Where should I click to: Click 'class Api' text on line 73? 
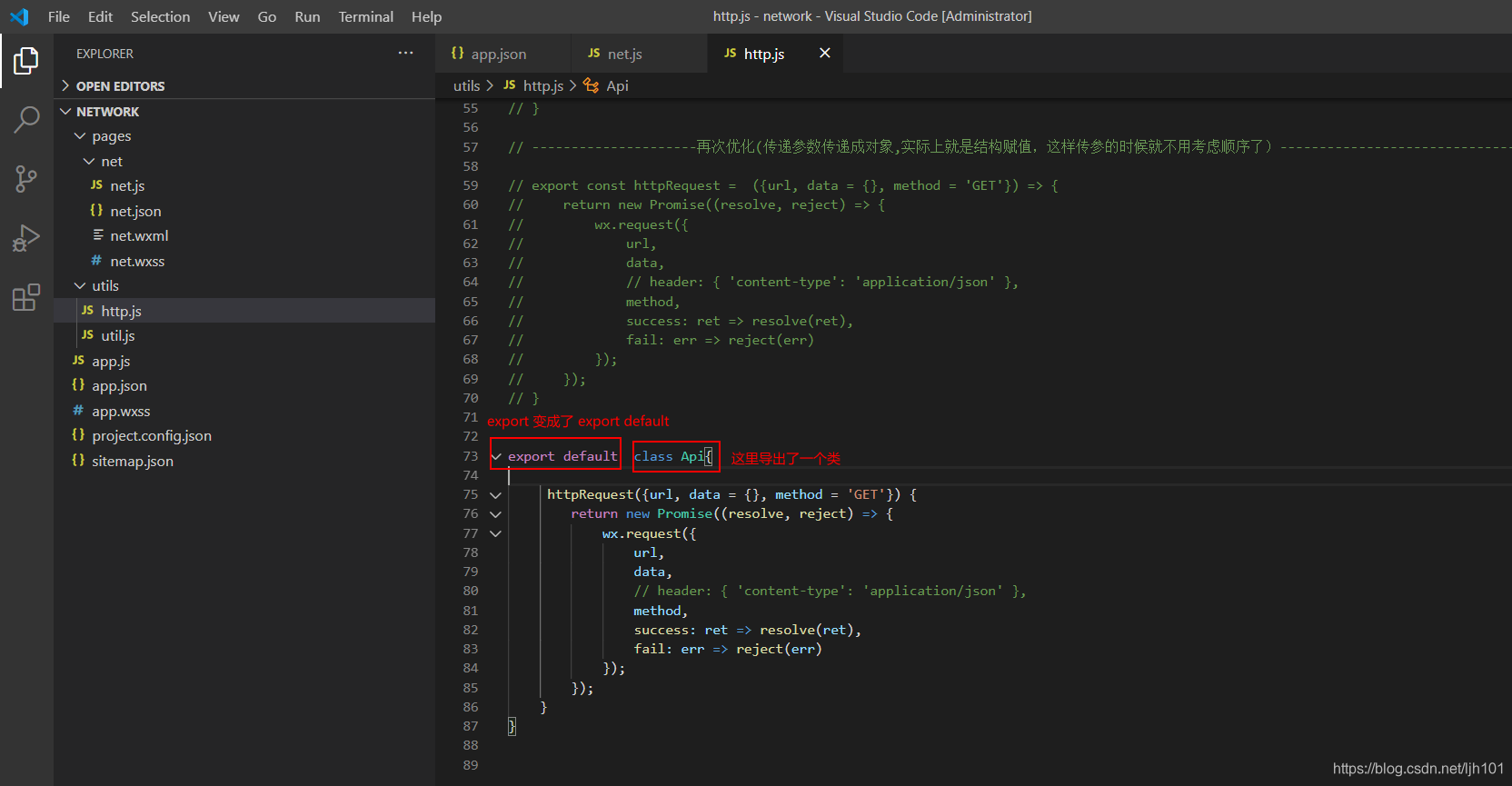click(669, 456)
